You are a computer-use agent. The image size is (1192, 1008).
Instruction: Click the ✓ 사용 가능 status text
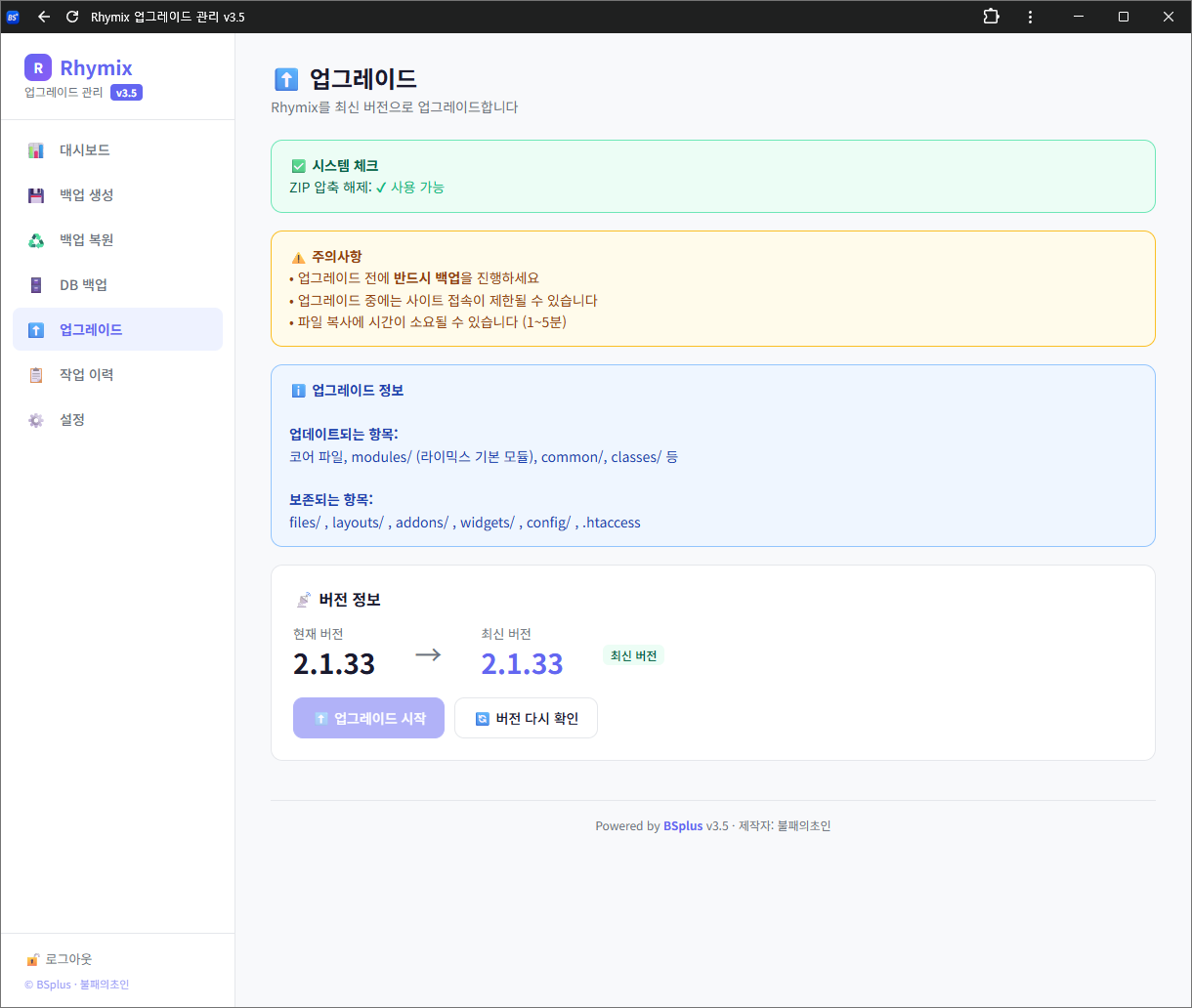(410, 188)
